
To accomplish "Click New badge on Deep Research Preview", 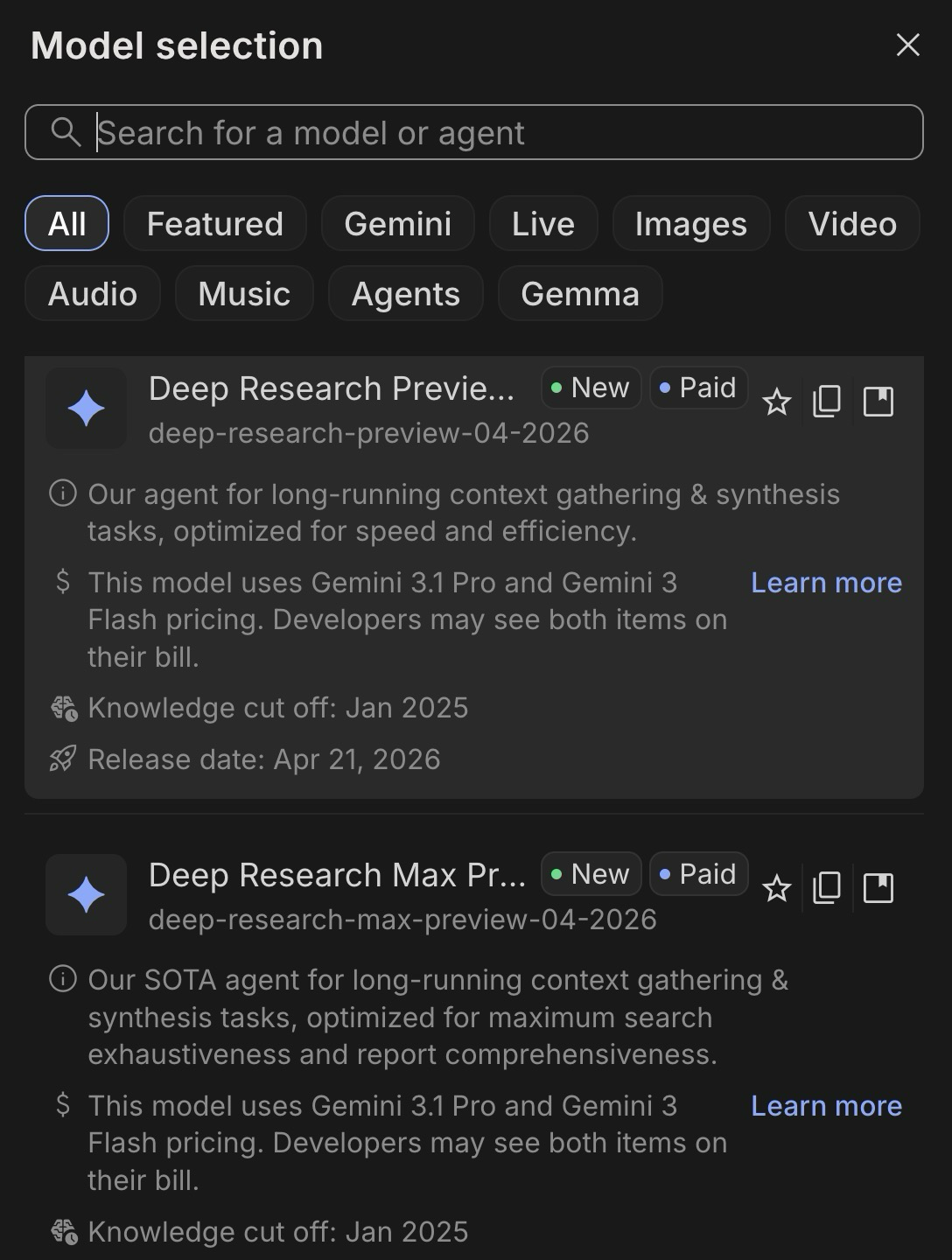I will click(x=591, y=388).
